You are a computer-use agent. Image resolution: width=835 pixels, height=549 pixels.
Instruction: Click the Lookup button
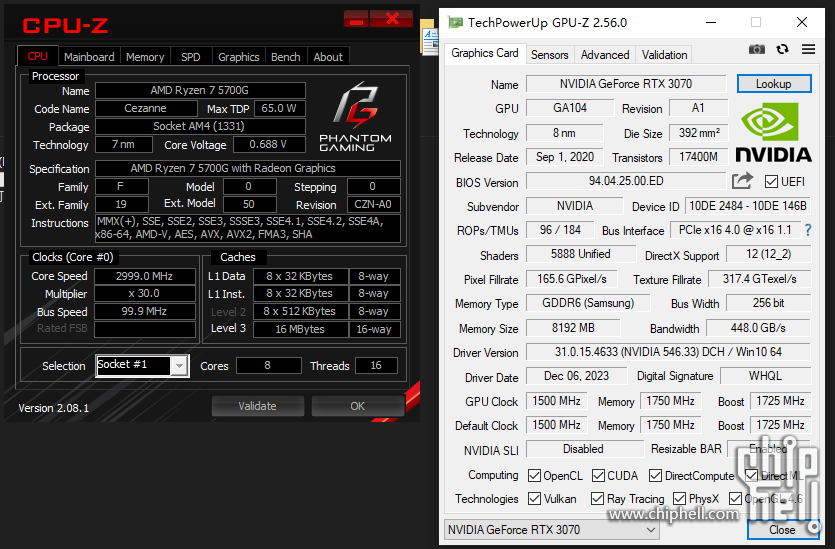point(774,84)
